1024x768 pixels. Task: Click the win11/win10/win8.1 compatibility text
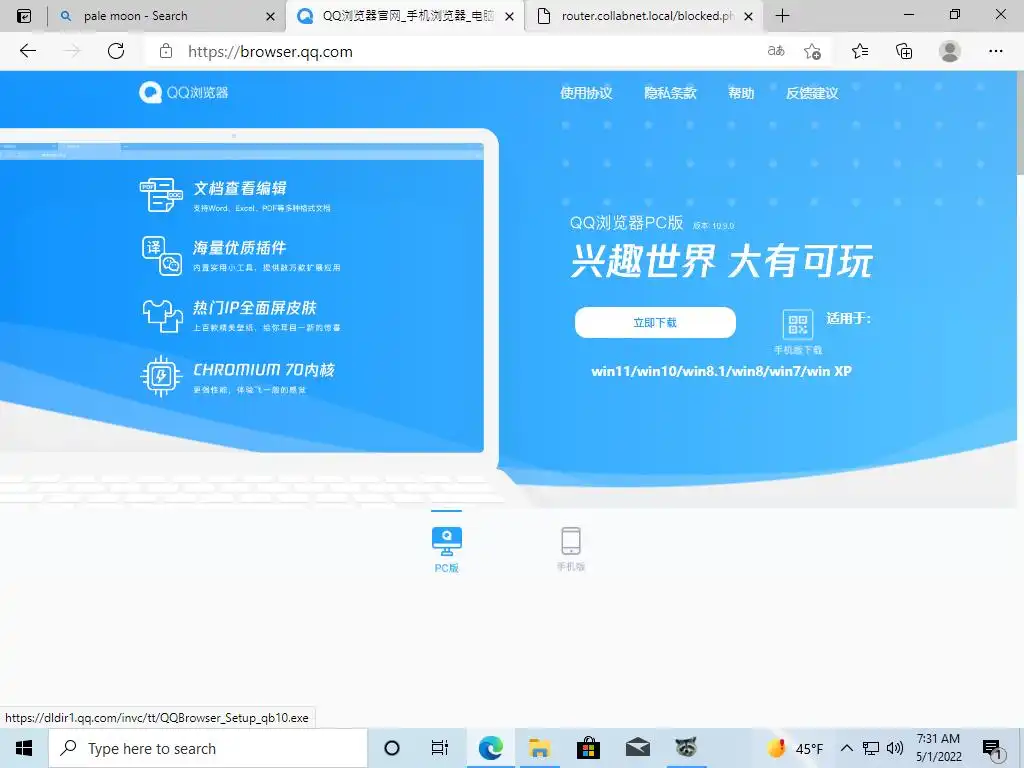pos(721,371)
